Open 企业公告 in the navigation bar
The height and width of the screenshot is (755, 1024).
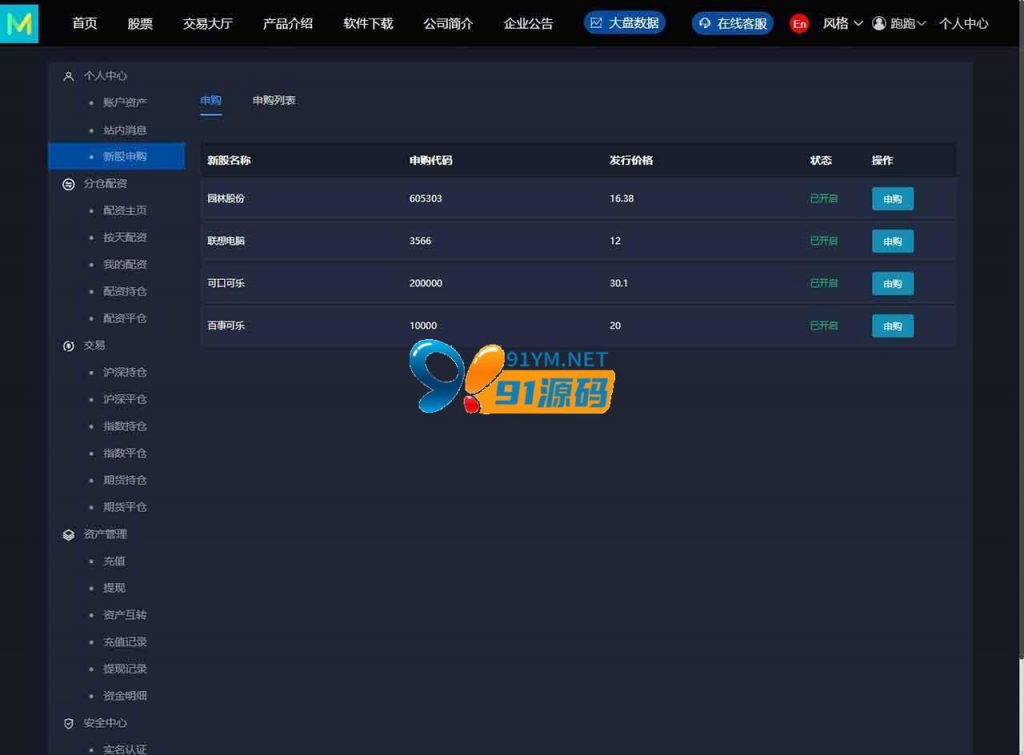(x=528, y=24)
